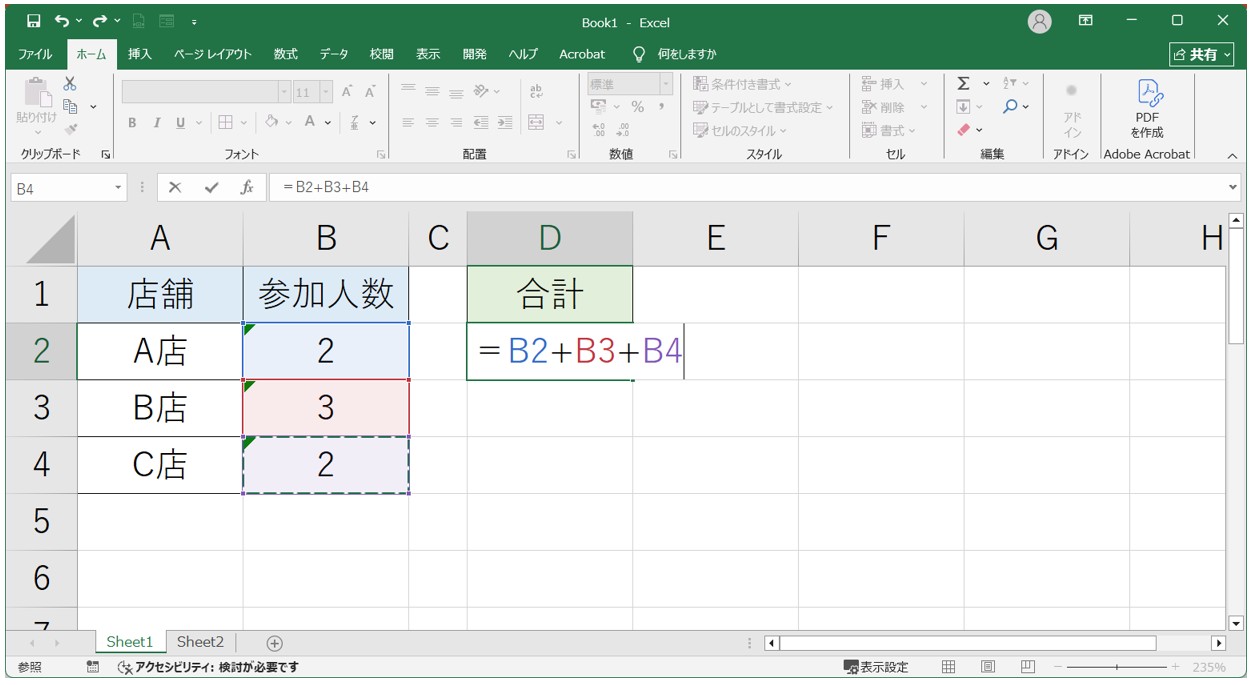The height and width of the screenshot is (685, 1252).
Task: Open the font size dropdown
Action: [x=326, y=92]
